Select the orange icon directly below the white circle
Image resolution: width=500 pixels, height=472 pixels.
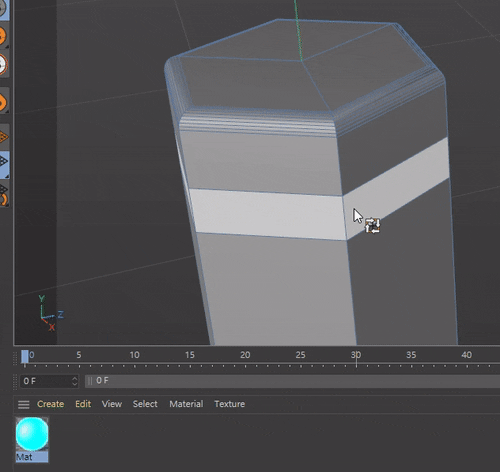coord(3,101)
